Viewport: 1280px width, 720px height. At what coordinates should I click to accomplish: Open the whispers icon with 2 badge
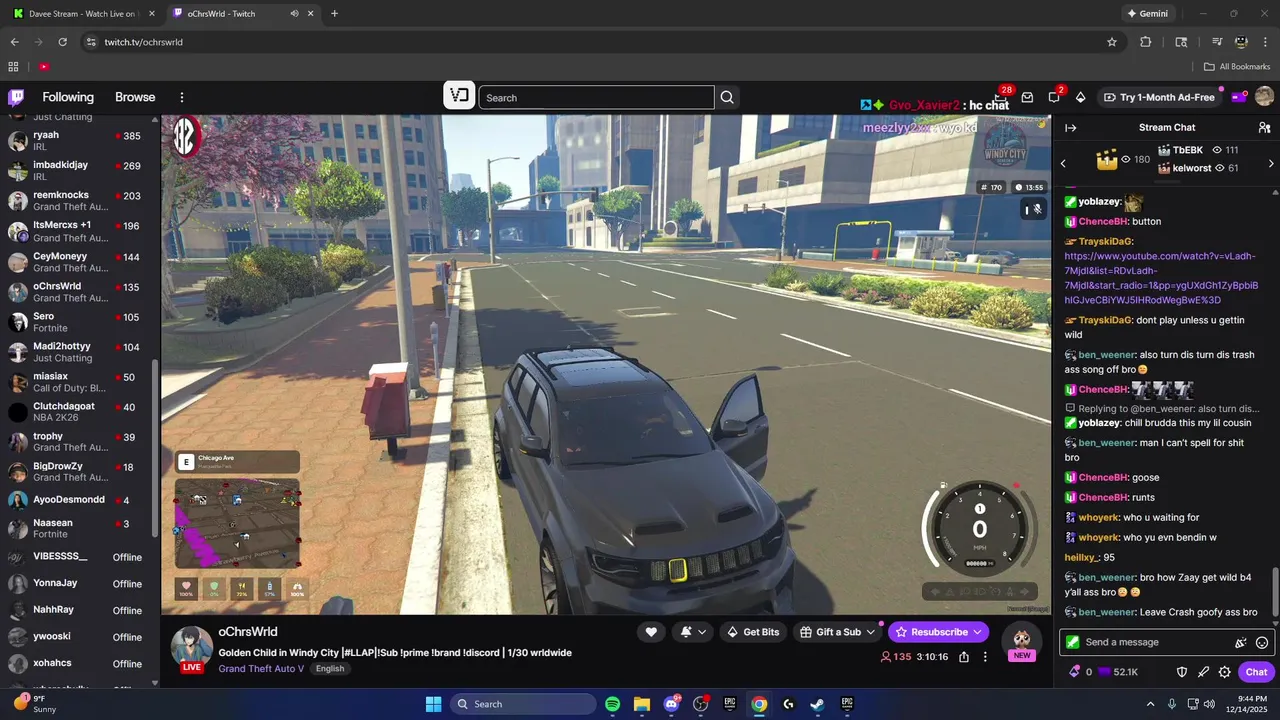click(x=1054, y=97)
